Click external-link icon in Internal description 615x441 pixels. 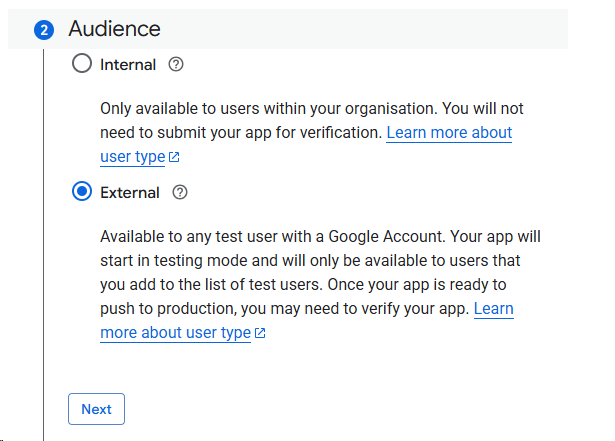point(174,158)
